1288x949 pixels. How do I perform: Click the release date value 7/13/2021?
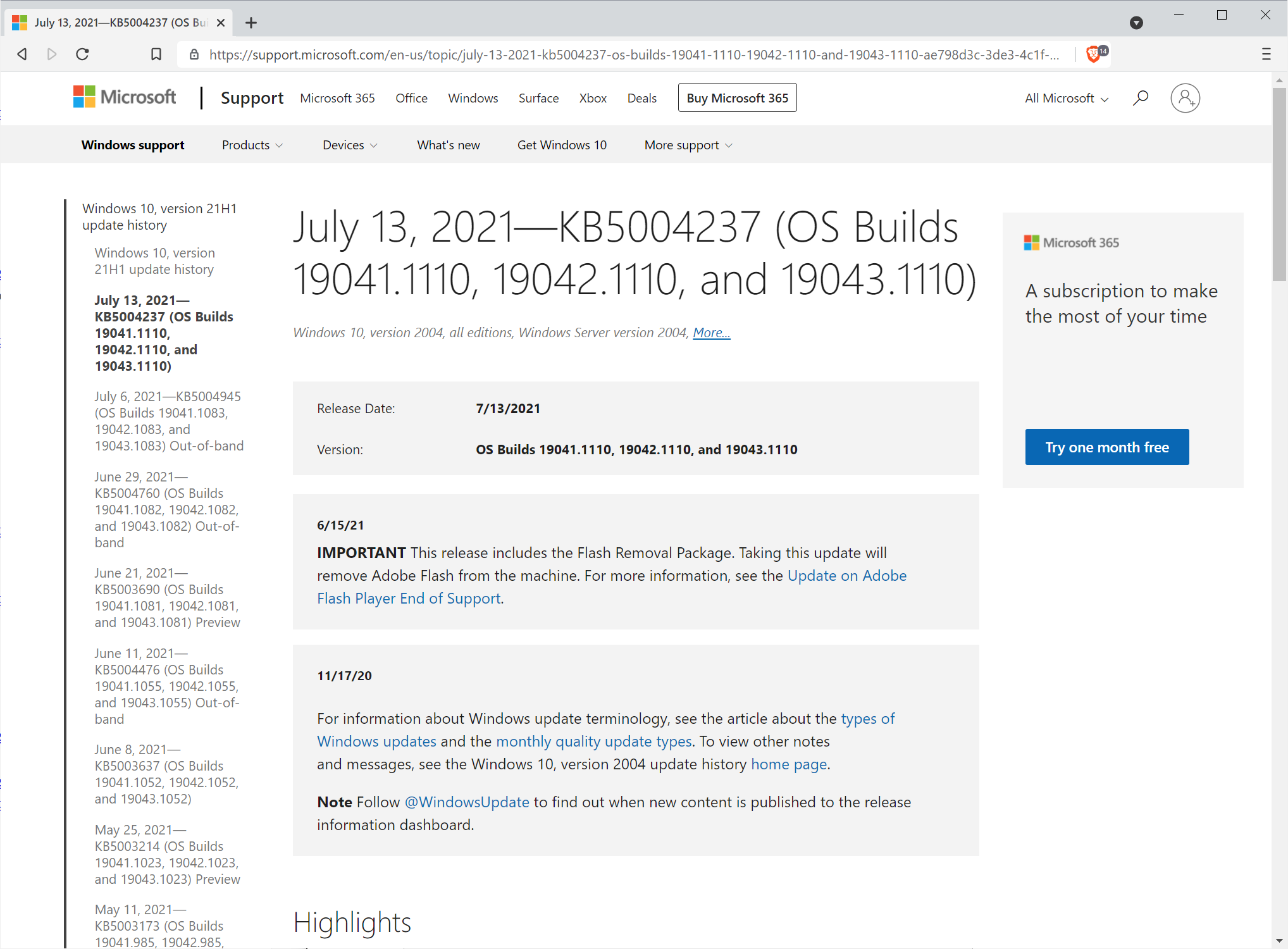508,409
